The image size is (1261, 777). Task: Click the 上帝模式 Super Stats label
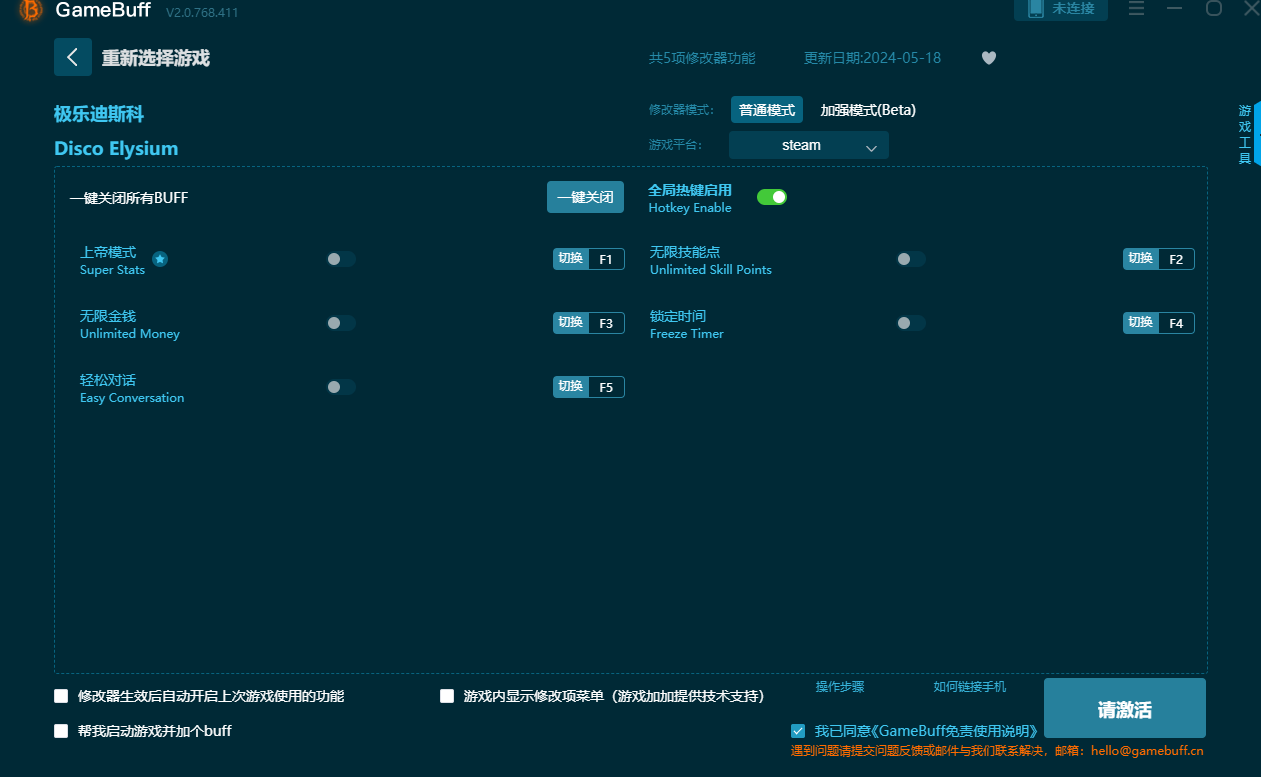[x=112, y=260]
